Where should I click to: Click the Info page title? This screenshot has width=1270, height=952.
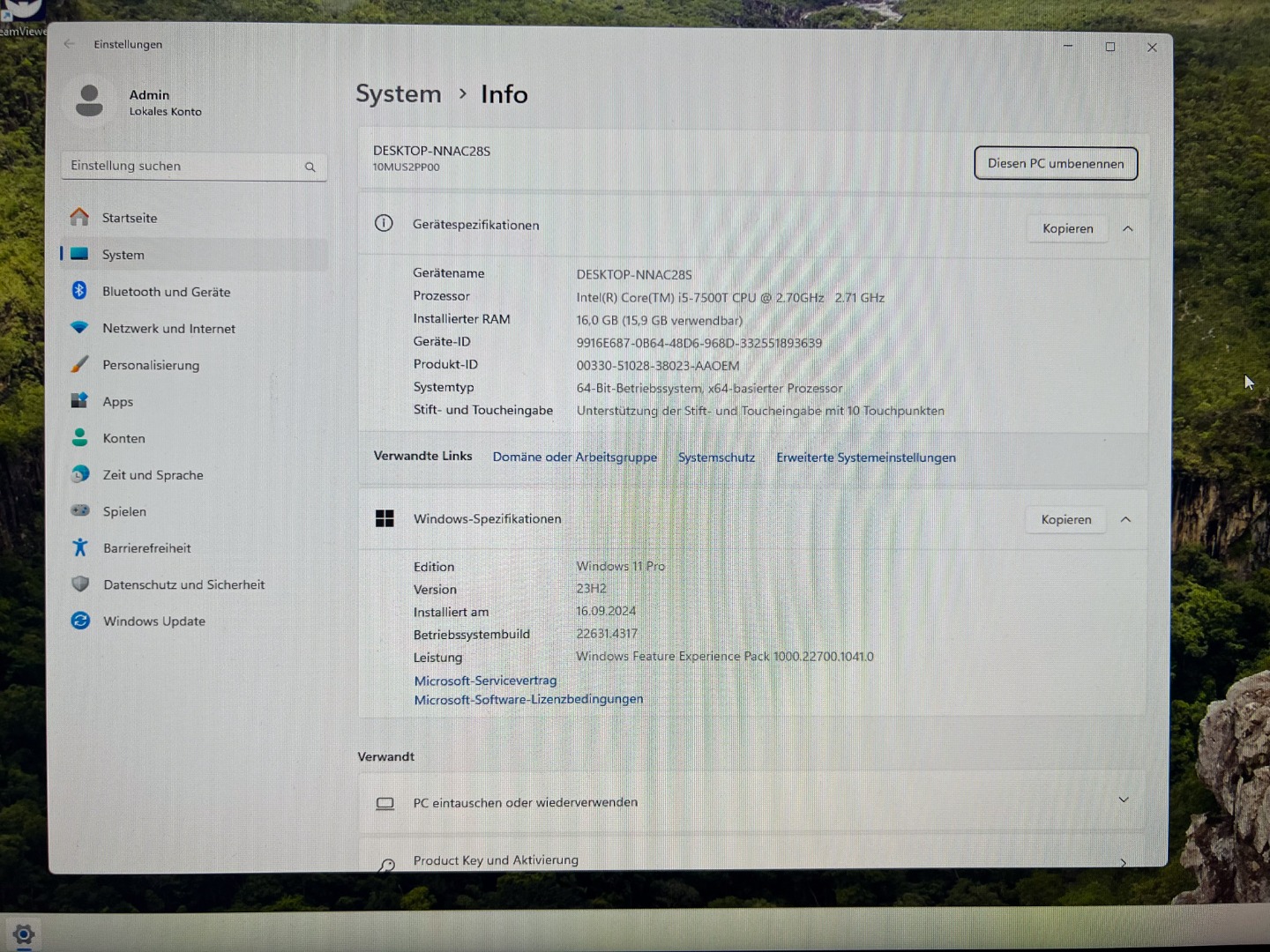coord(504,94)
